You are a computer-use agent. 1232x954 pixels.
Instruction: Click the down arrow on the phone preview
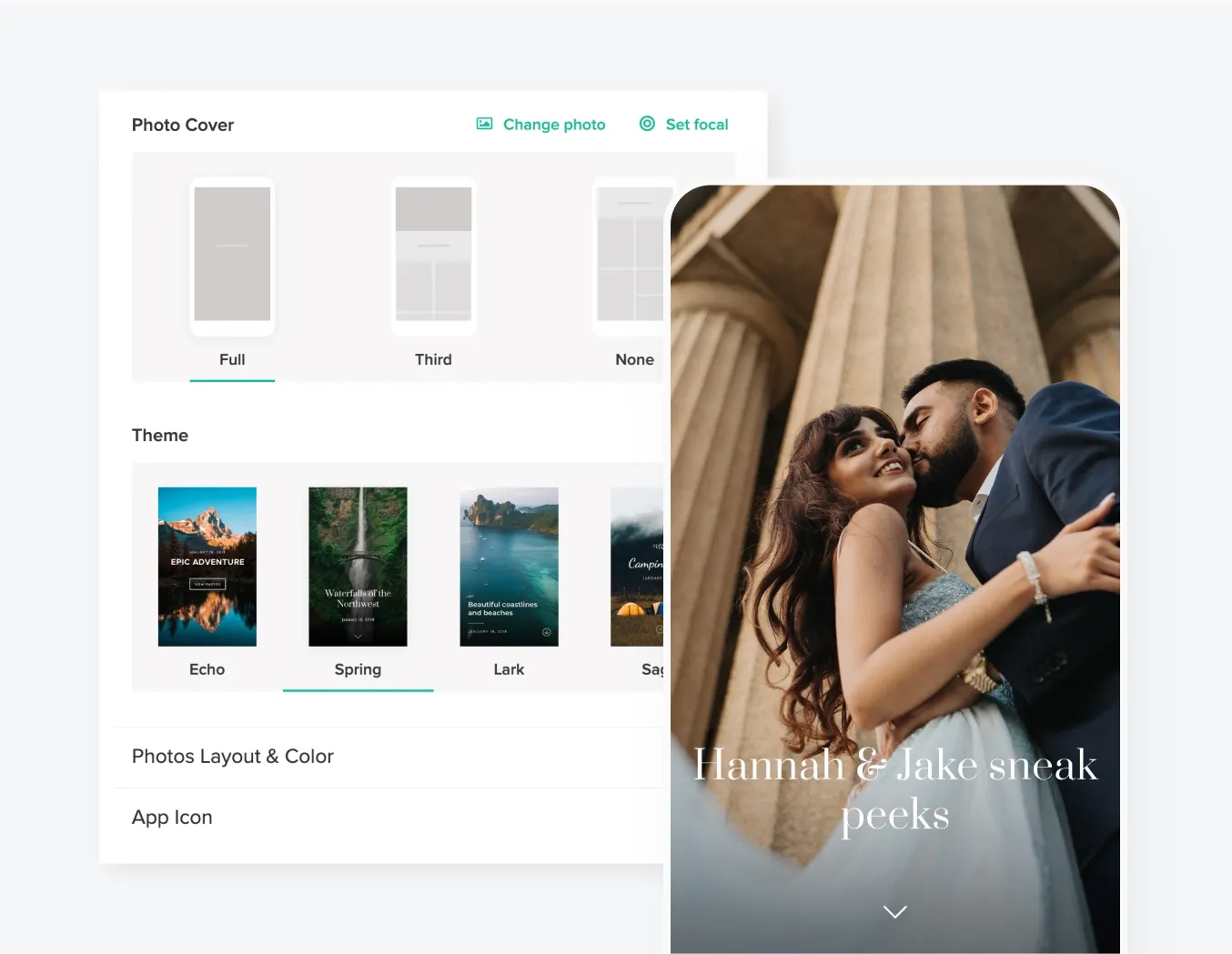point(894,910)
